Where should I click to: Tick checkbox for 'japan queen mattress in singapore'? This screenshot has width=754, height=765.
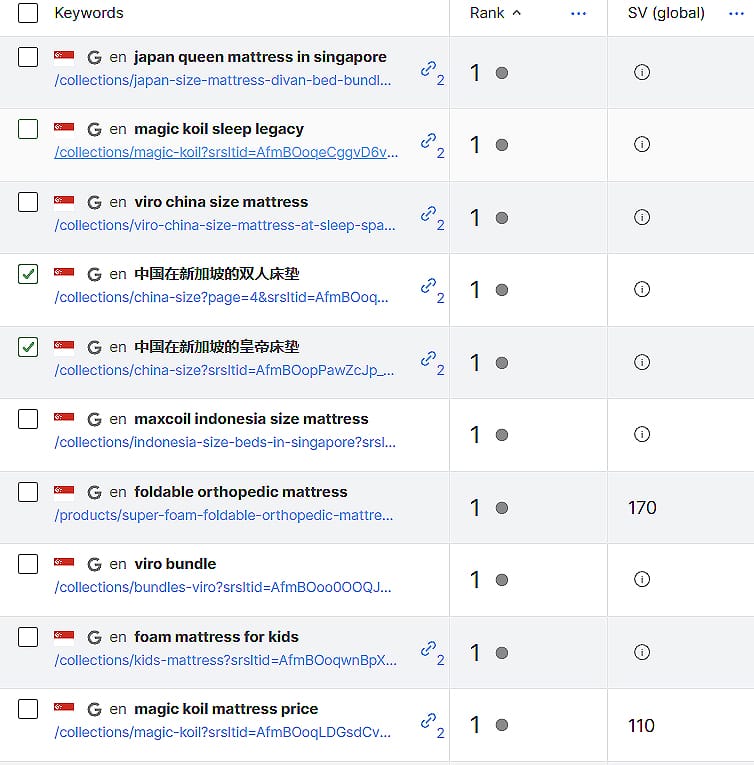[x=28, y=57]
